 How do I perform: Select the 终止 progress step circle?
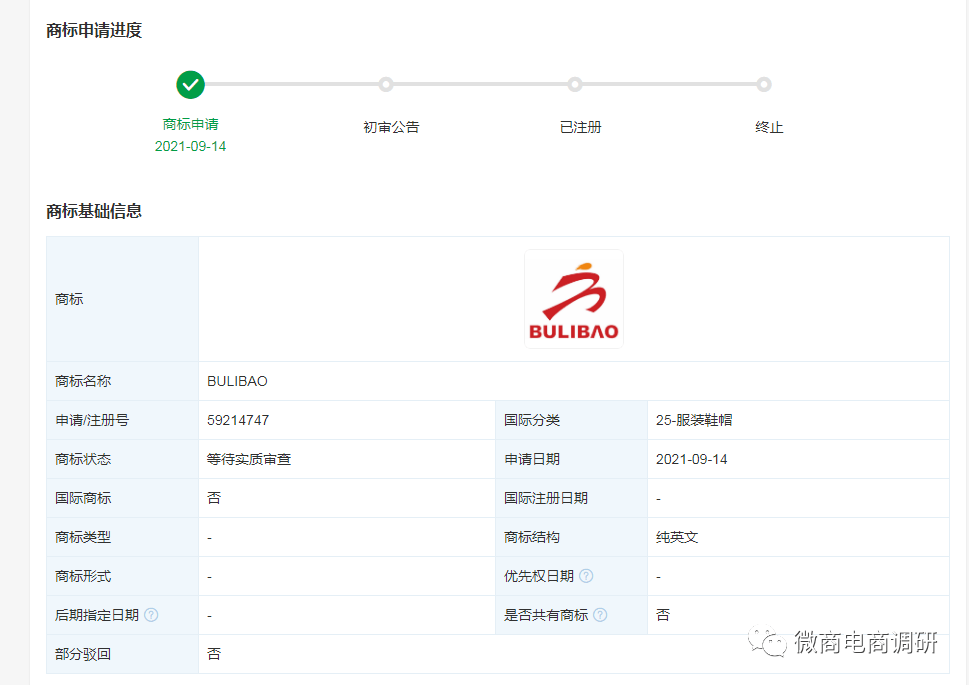(764, 85)
